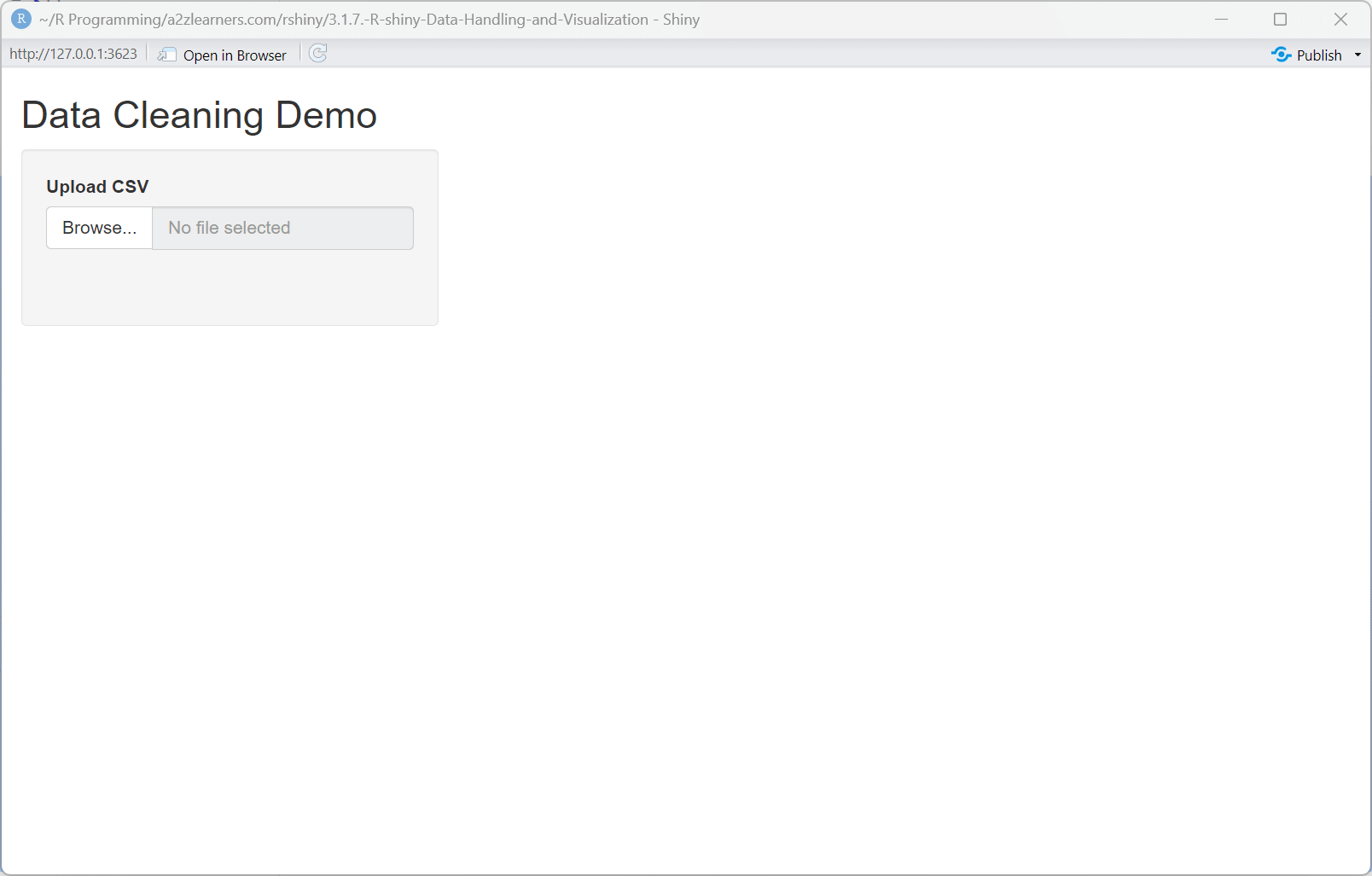This screenshot has height=876, width=1372.
Task: Click the Upload CSV label
Action: (x=97, y=186)
